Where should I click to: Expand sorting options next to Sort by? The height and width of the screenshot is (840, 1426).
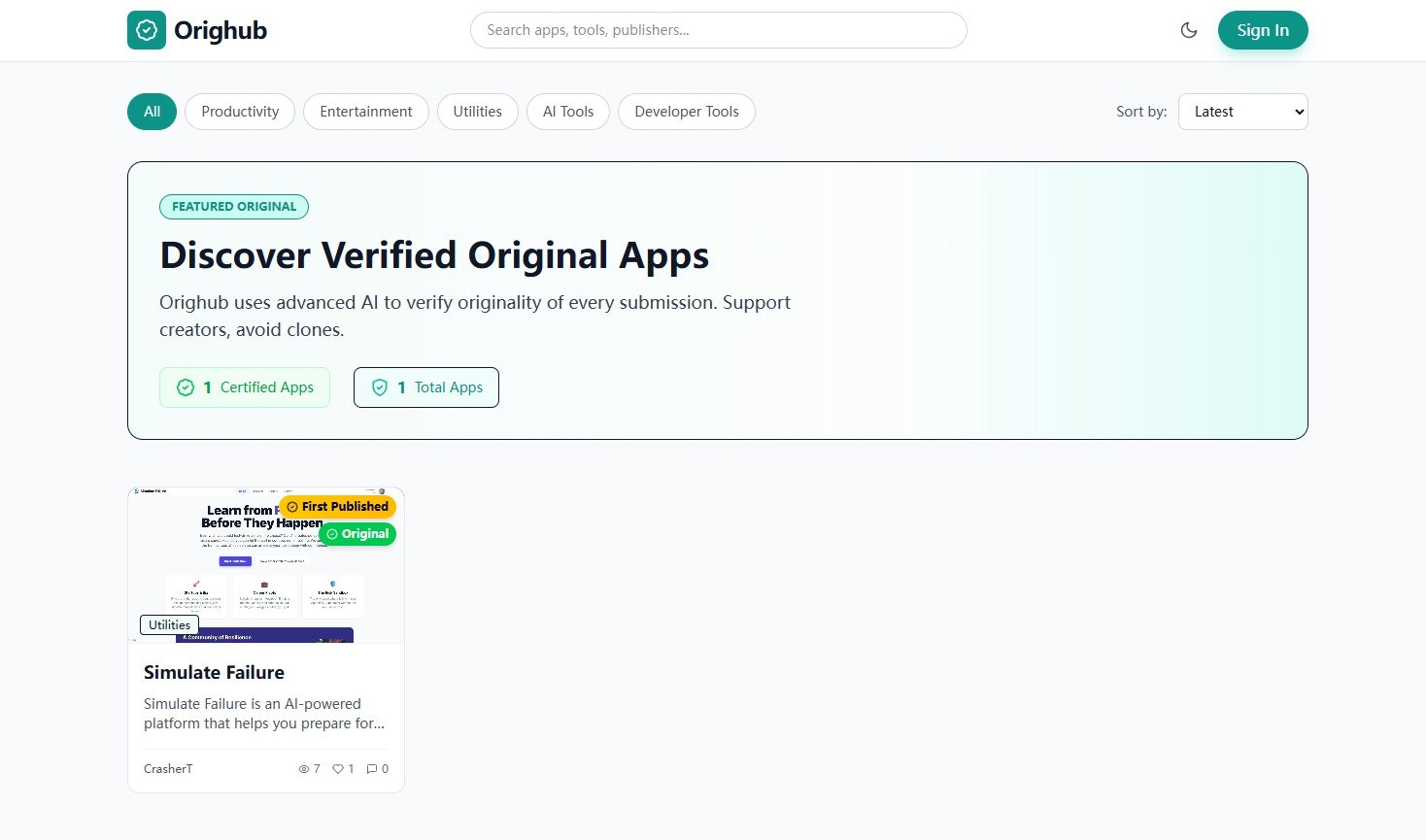point(1242,111)
